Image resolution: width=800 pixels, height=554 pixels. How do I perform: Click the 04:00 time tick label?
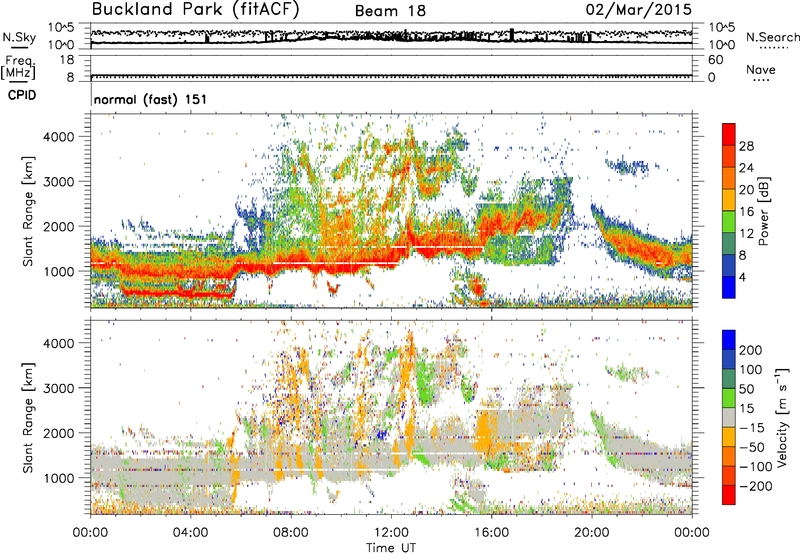click(x=190, y=533)
